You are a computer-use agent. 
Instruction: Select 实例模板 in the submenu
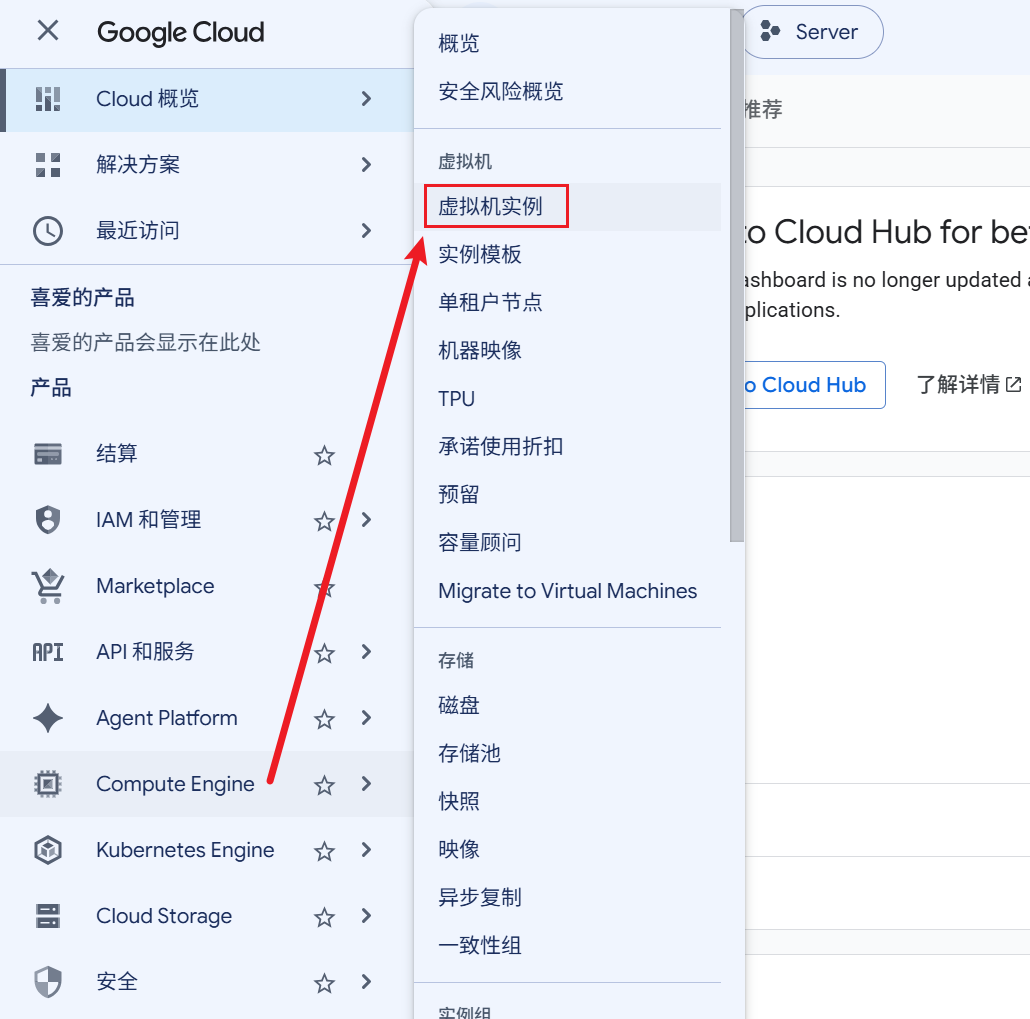point(568,254)
